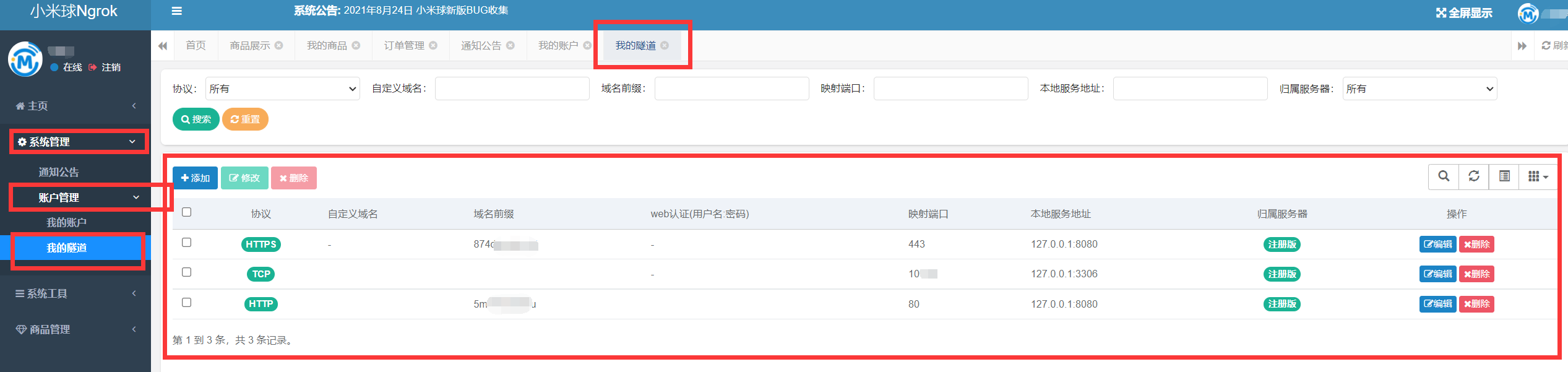Open the 协议 protocol dropdown
1568x372 pixels.
tap(283, 89)
